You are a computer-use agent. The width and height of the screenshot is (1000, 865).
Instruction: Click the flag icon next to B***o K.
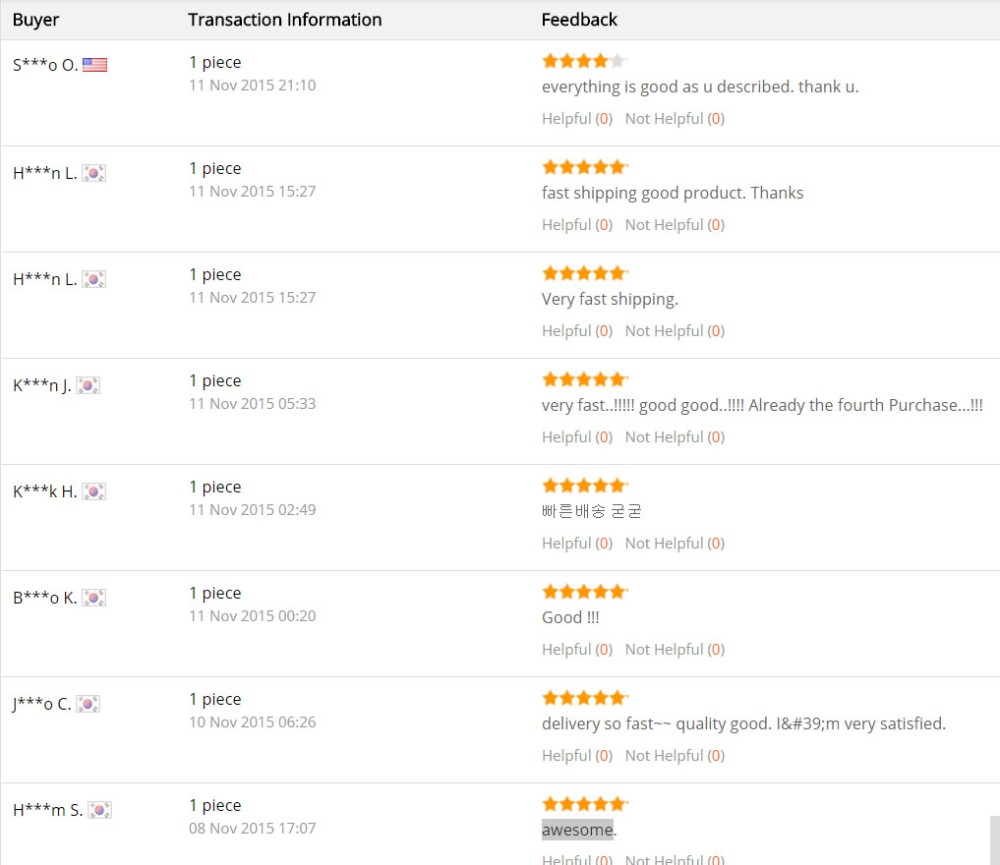94,597
